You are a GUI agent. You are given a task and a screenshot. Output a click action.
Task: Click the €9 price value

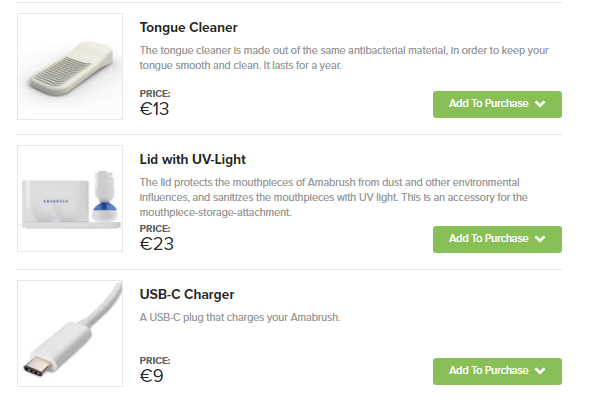(x=151, y=376)
